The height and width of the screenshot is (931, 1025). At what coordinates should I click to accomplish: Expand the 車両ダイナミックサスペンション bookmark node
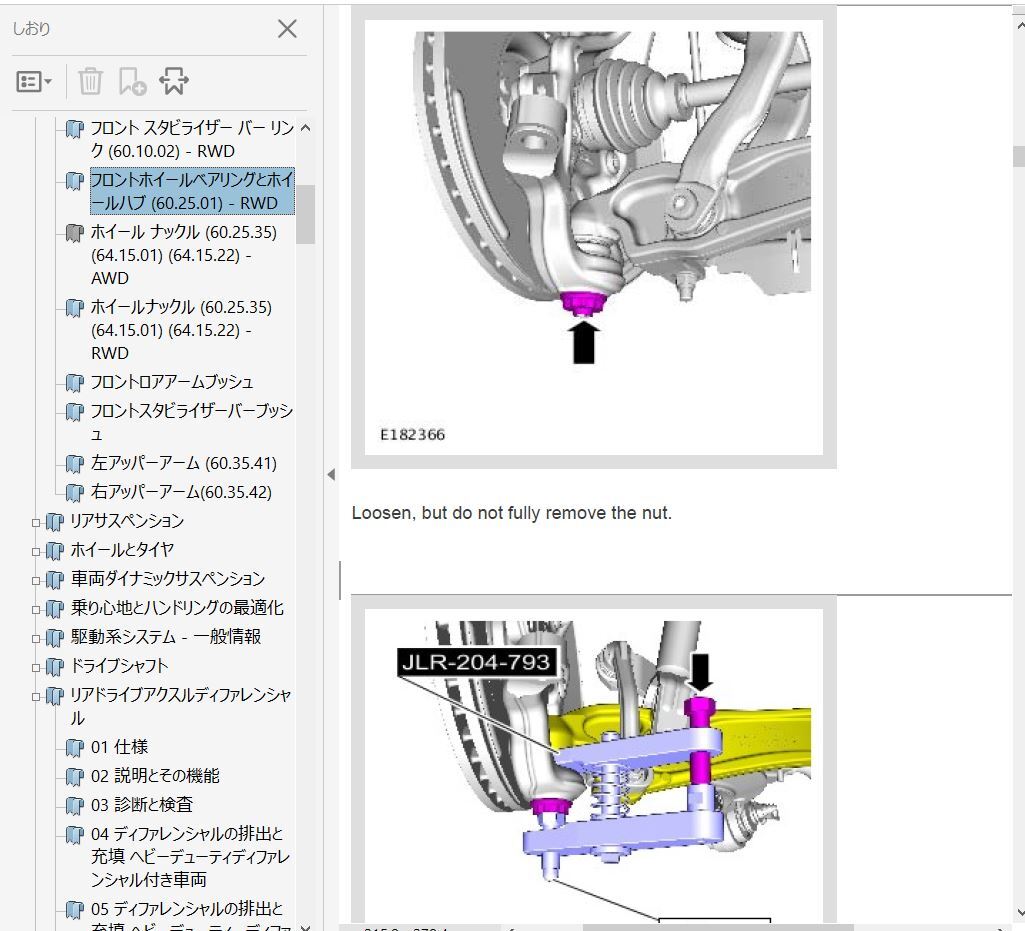(37, 580)
